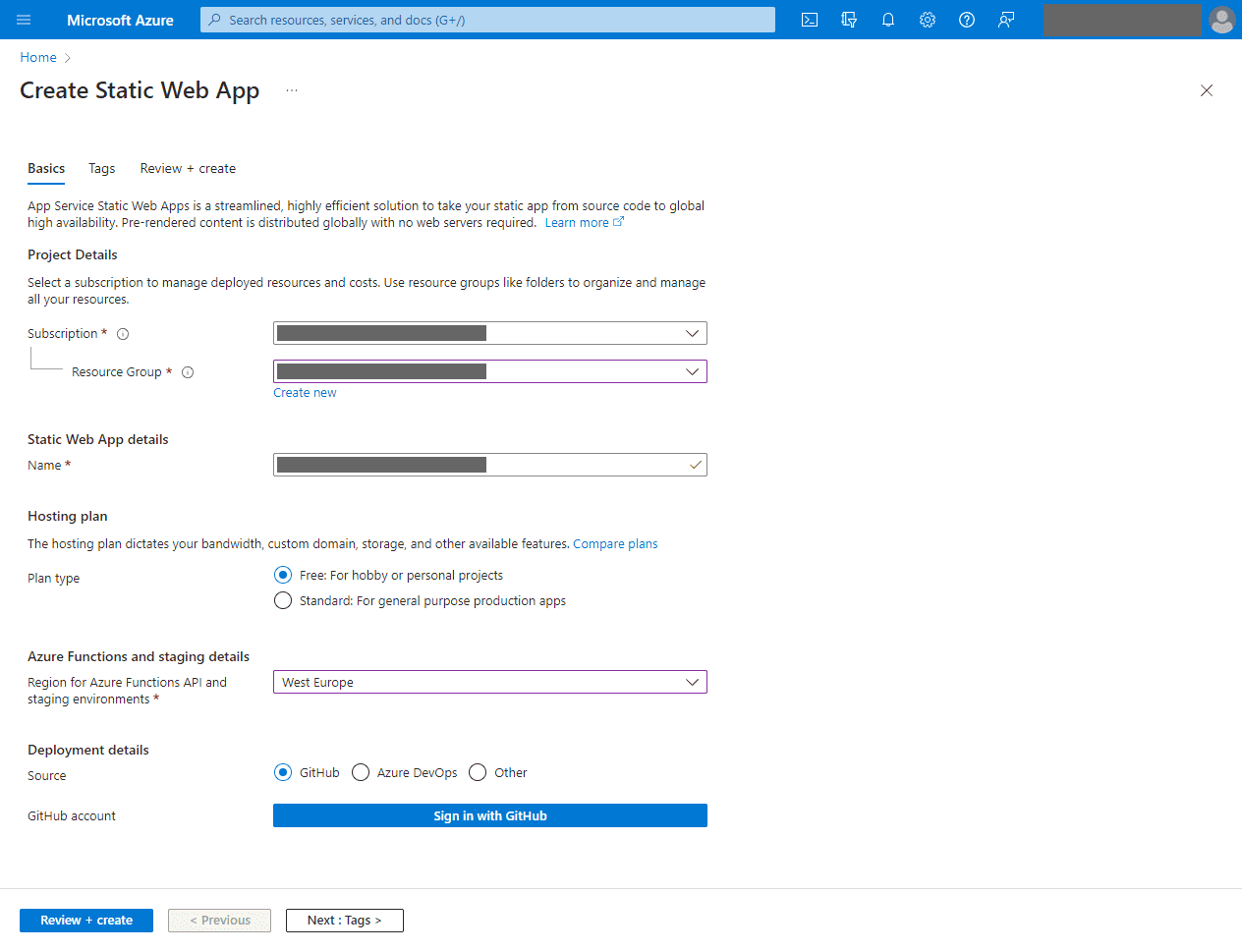The height and width of the screenshot is (952, 1242).
Task: Select the Standard plan type option
Action: pos(283,600)
